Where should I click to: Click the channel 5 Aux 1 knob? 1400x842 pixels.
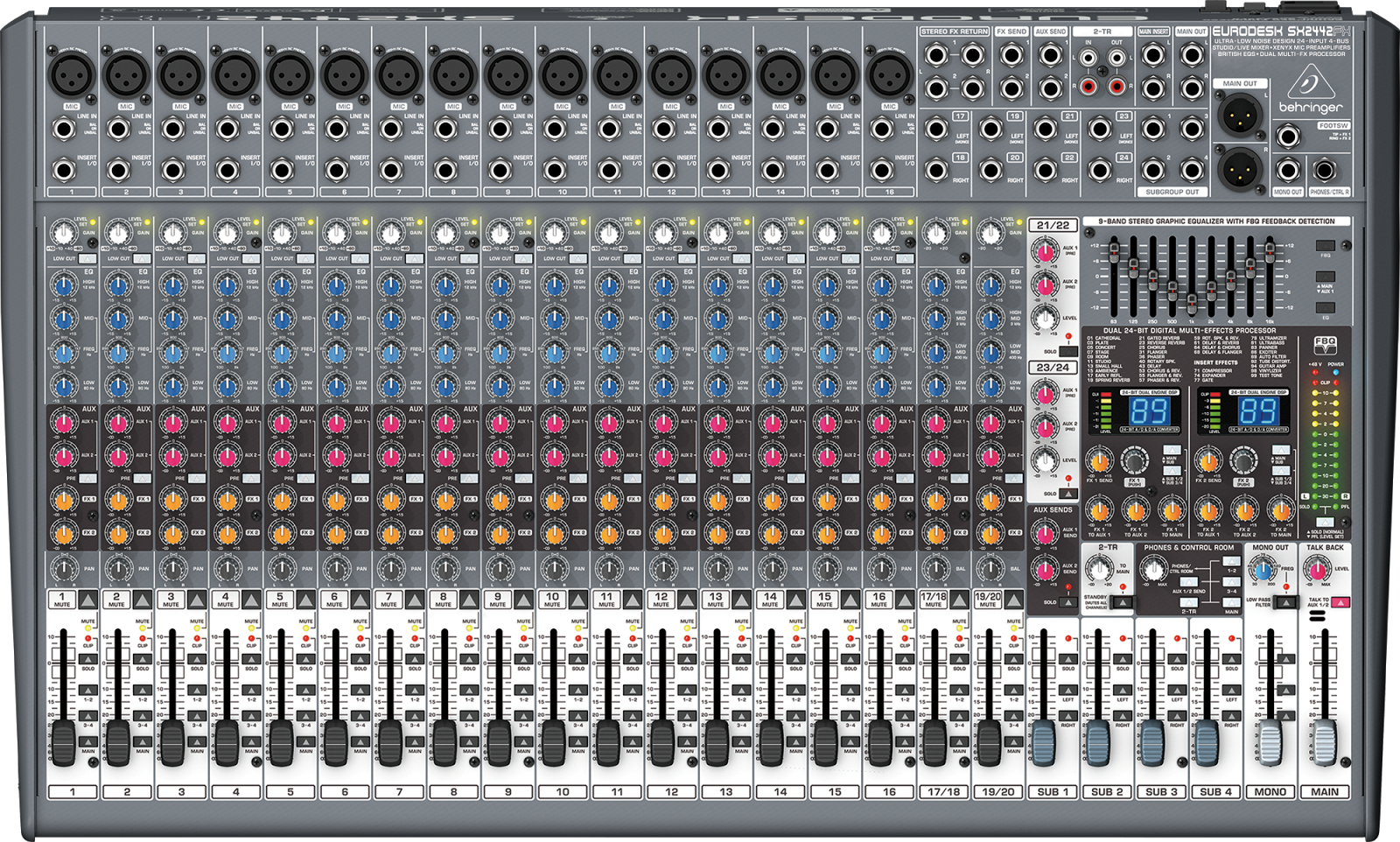(x=282, y=425)
